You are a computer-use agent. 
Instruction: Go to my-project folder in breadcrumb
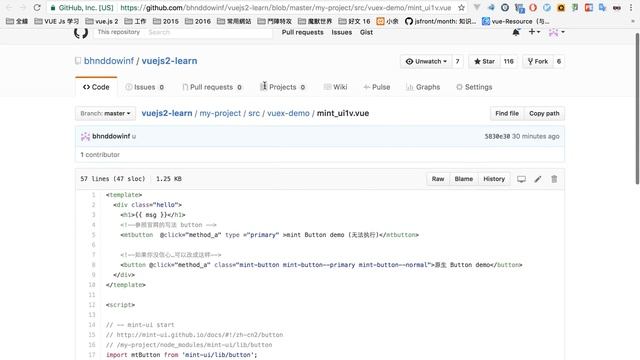pos(220,113)
